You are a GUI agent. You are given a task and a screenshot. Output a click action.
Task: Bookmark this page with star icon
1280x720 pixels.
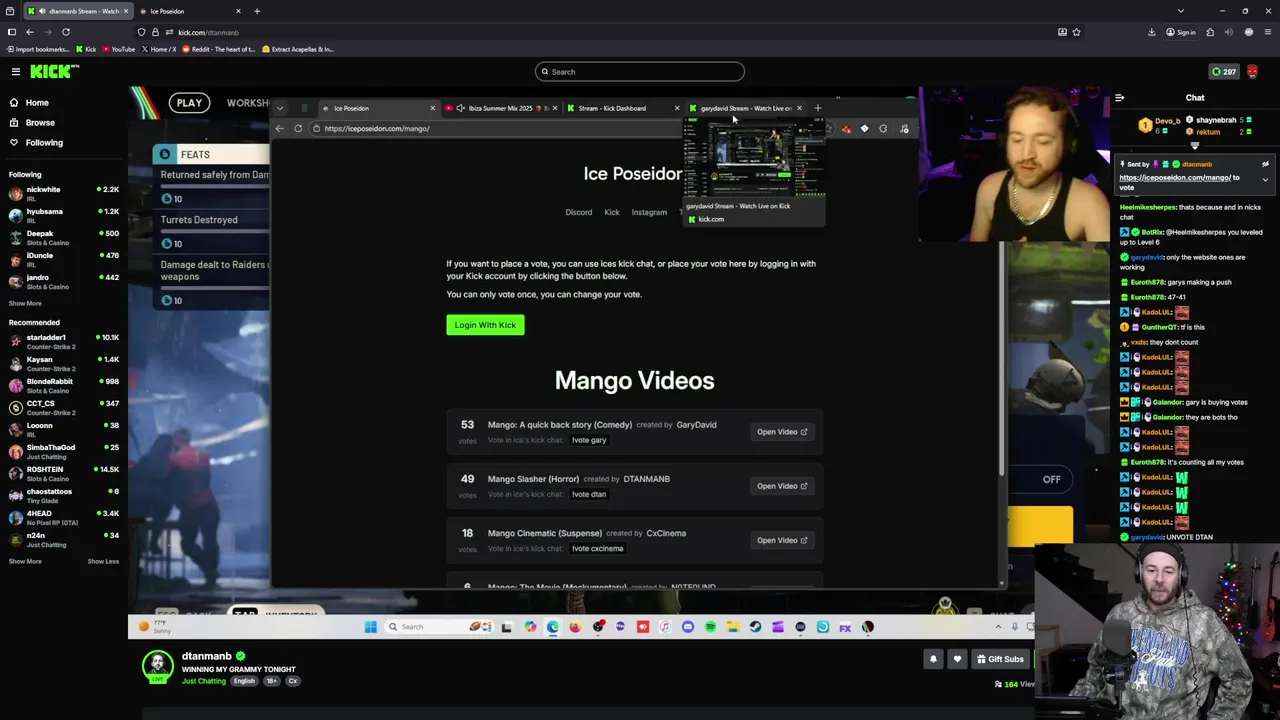coord(1076,32)
